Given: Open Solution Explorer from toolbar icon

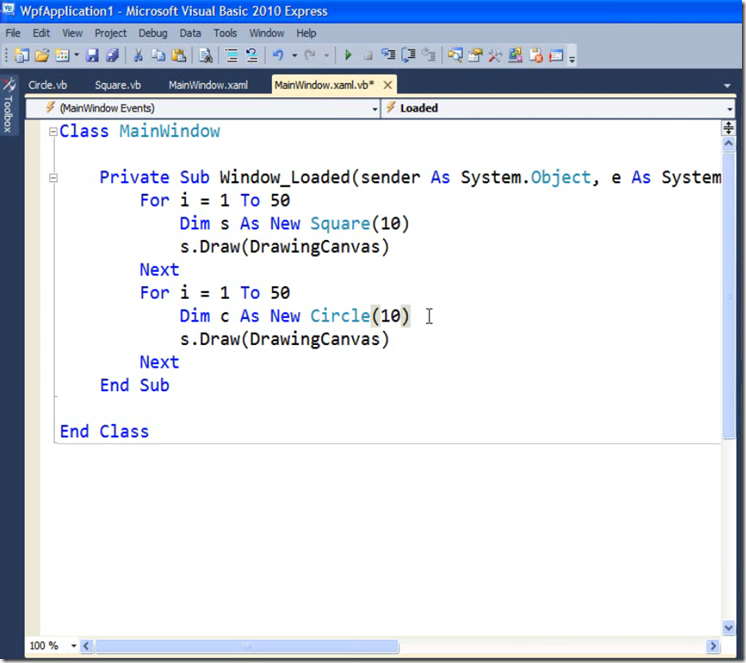Looking at the screenshot, I should point(455,56).
